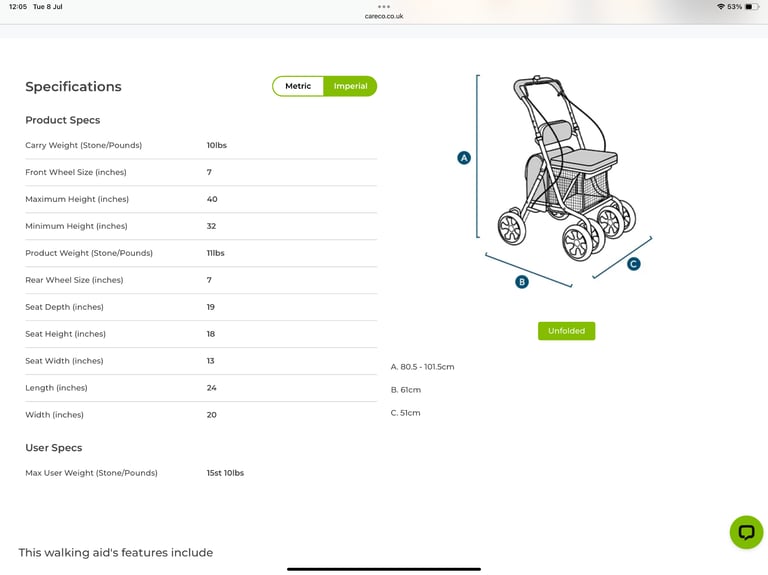Click the green Unfolded button
768x575 pixels.
tap(566, 331)
